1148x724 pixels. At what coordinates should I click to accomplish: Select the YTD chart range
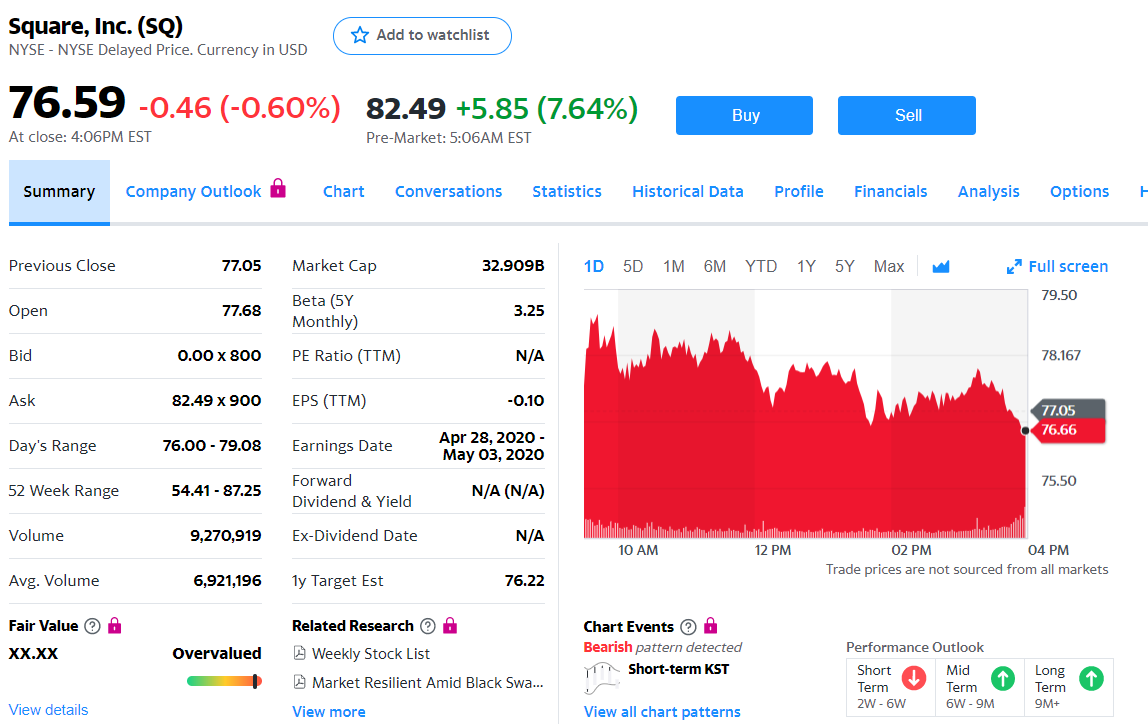[x=761, y=266]
